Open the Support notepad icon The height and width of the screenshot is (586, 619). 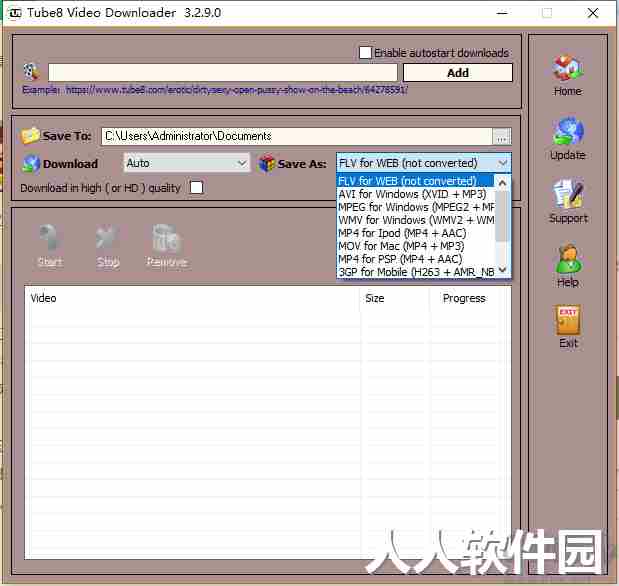[568, 194]
